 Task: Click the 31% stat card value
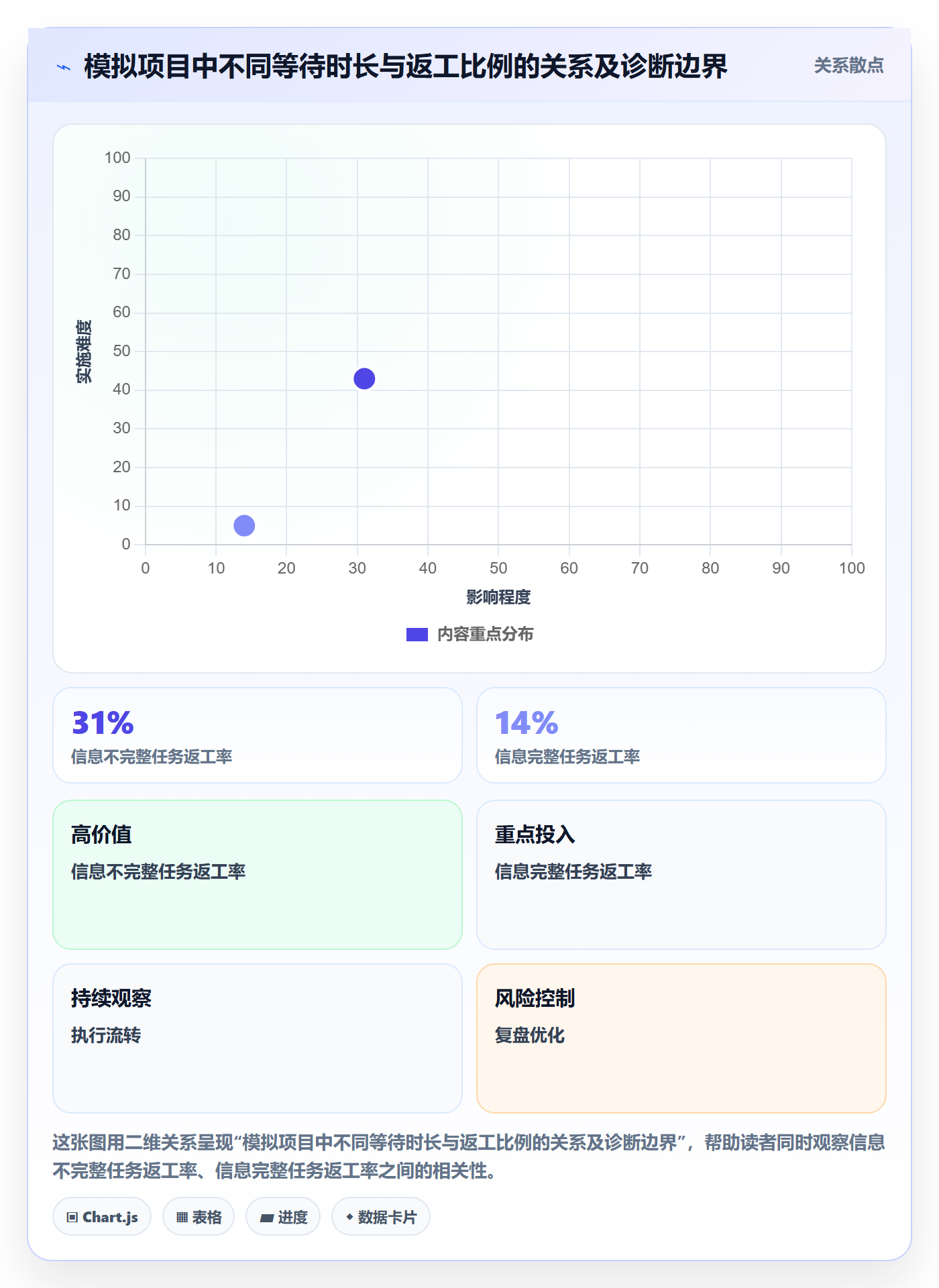(103, 723)
